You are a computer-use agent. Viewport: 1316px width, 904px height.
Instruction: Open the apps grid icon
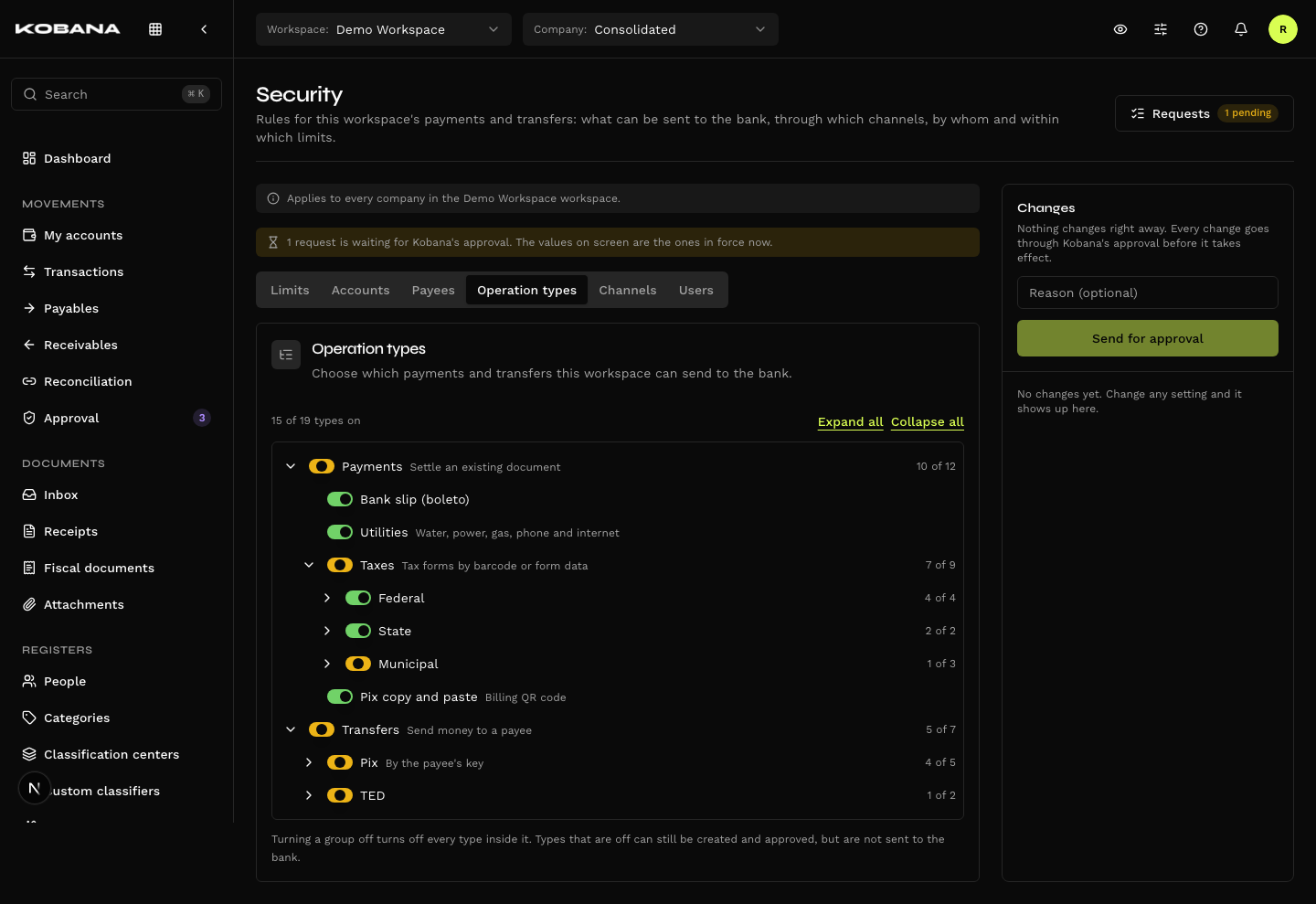click(x=155, y=29)
